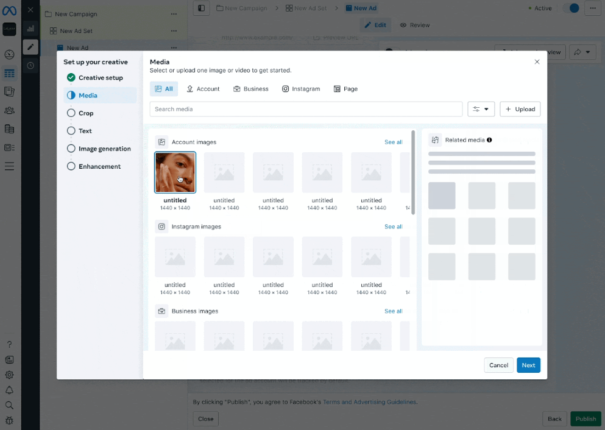Image resolution: width=605 pixels, height=430 pixels.
Task: Click the notifications bell icon in sidebar
Action: (x=9, y=390)
